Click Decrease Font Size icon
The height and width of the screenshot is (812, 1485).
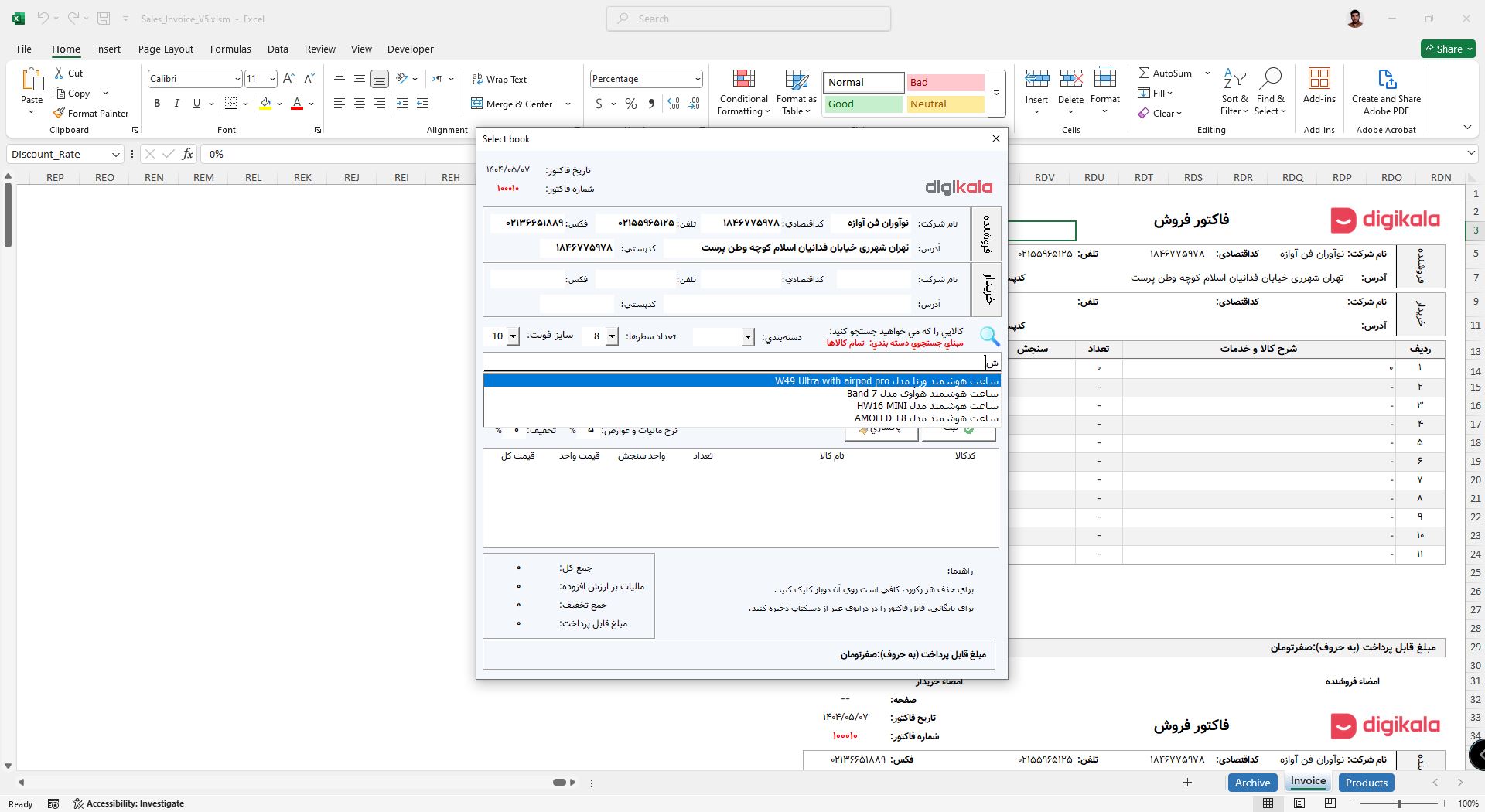309,78
